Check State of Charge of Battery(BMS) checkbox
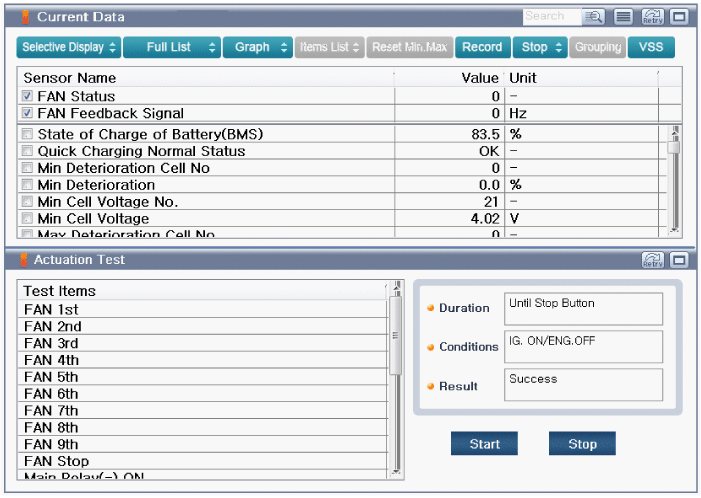This screenshot has width=701, height=498. pyautogui.click(x=28, y=134)
